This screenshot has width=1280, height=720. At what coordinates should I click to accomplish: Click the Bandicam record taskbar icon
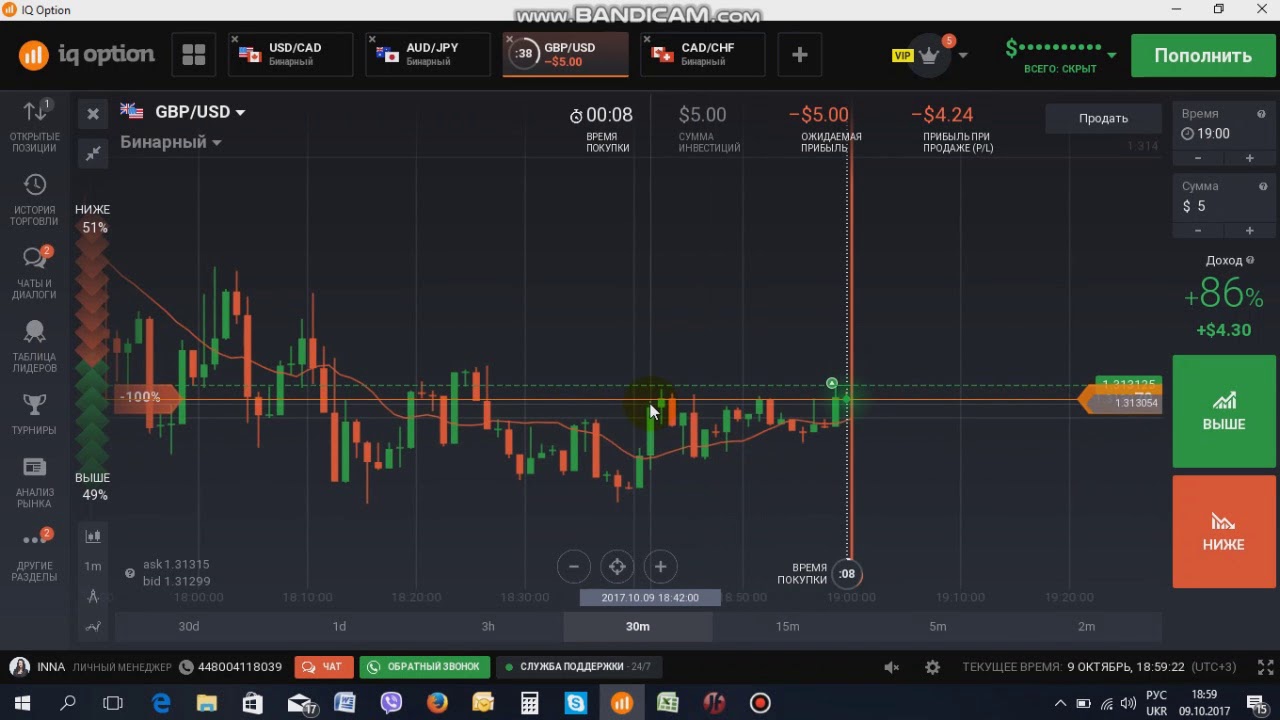point(760,703)
